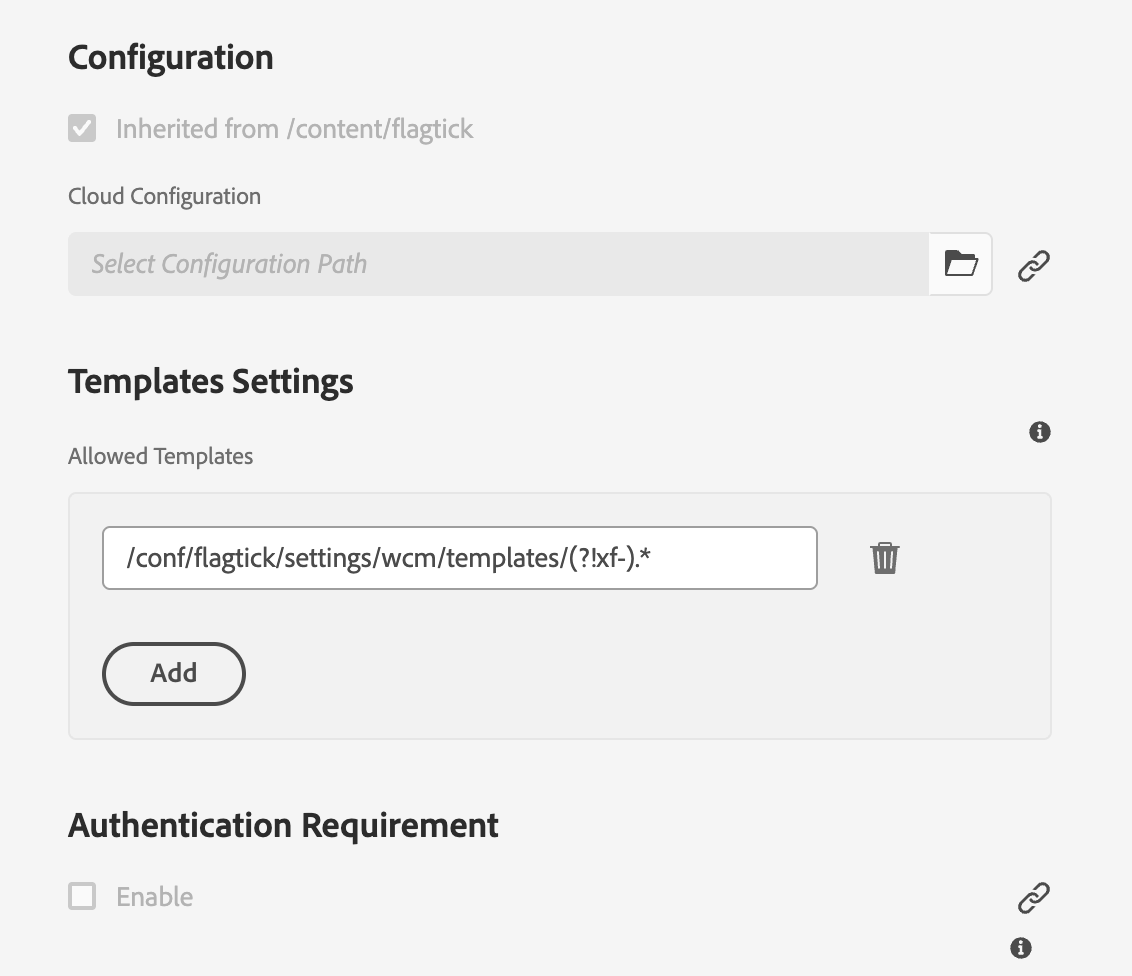Click the /conf/flagtick template path text field

pyautogui.click(x=460, y=558)
